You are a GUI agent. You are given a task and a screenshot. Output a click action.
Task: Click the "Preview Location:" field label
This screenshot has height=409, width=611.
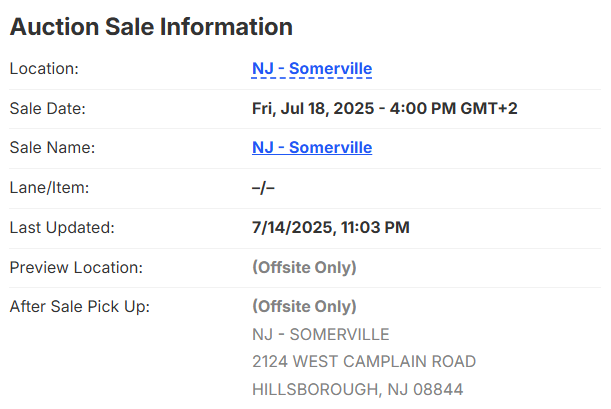pyautogui.click(x=76, y=267)
